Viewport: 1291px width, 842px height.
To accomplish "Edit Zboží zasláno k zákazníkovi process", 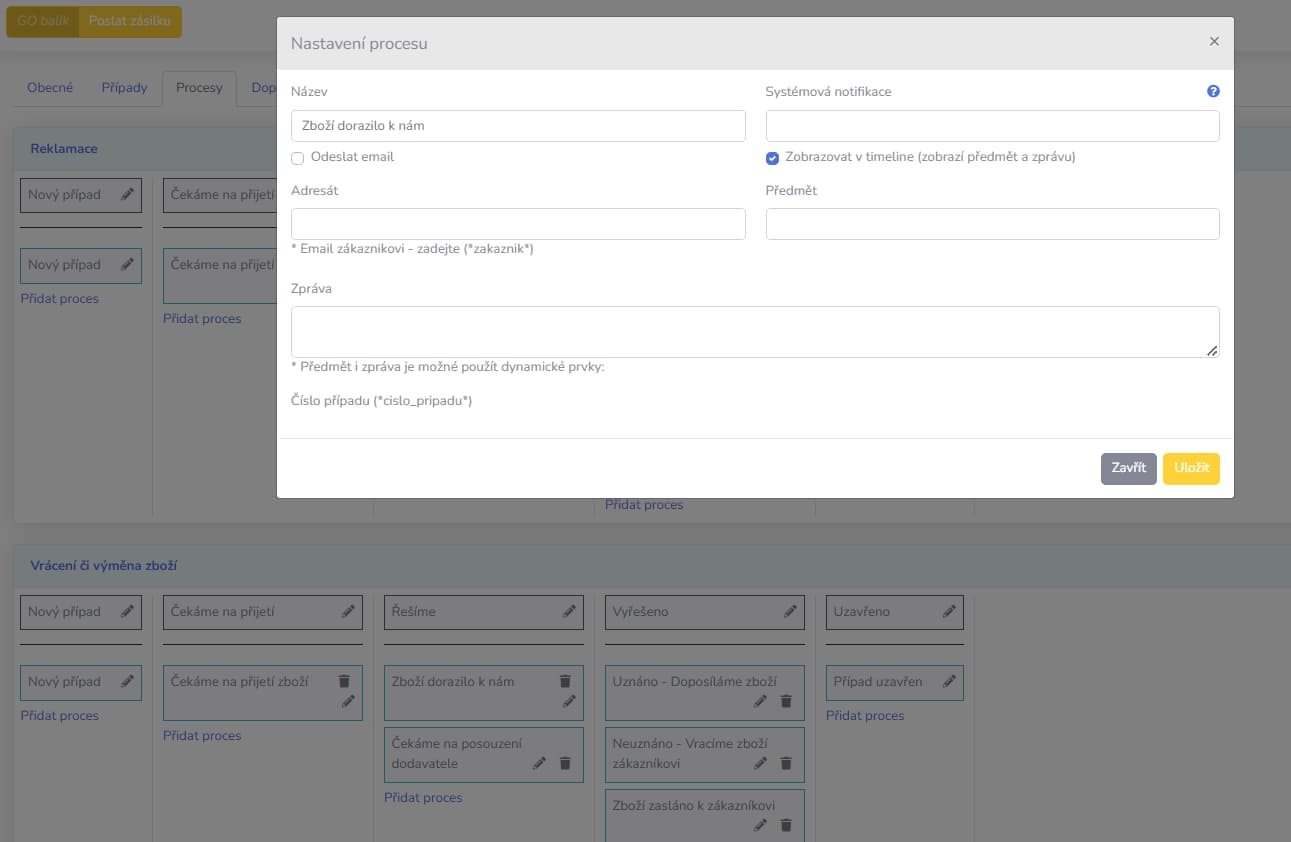I will tap(760, 825).
